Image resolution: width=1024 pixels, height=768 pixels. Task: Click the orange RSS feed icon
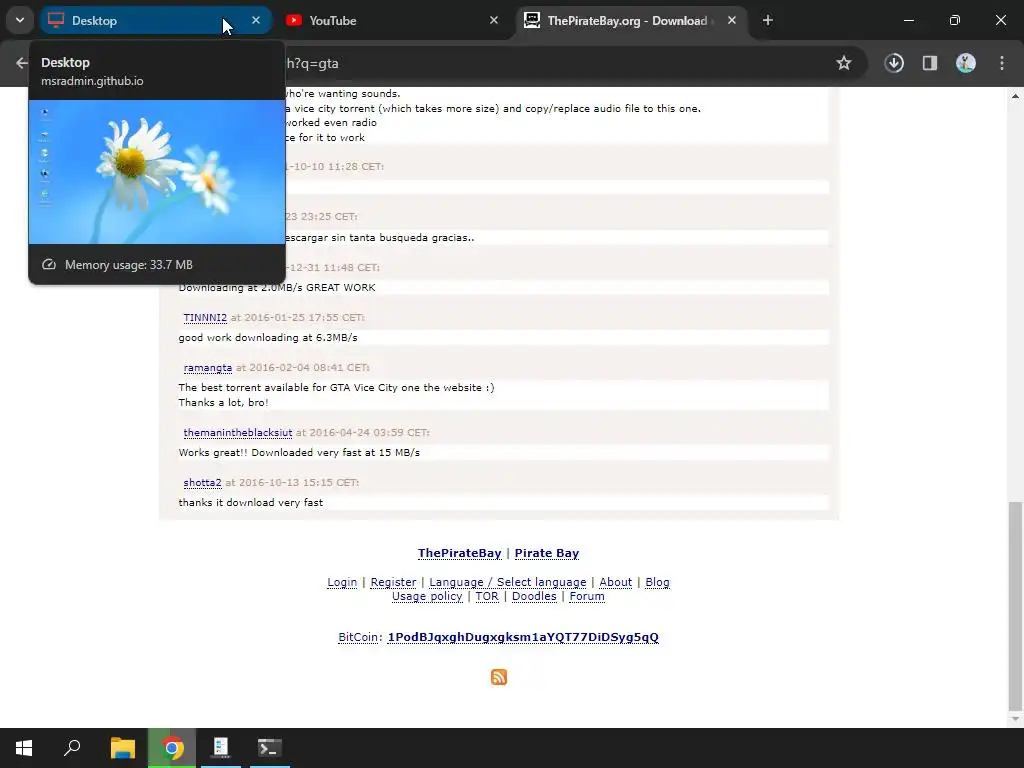point(499,677)
